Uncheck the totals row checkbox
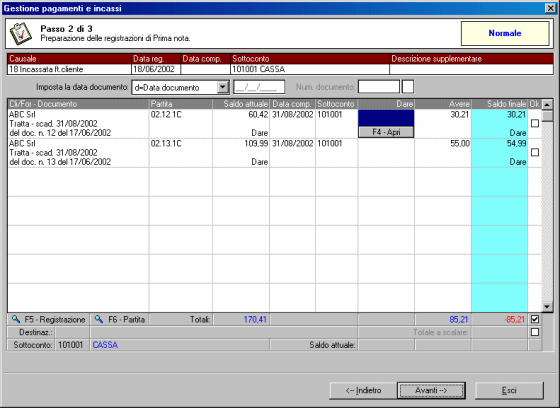 [x=535, y=319]
